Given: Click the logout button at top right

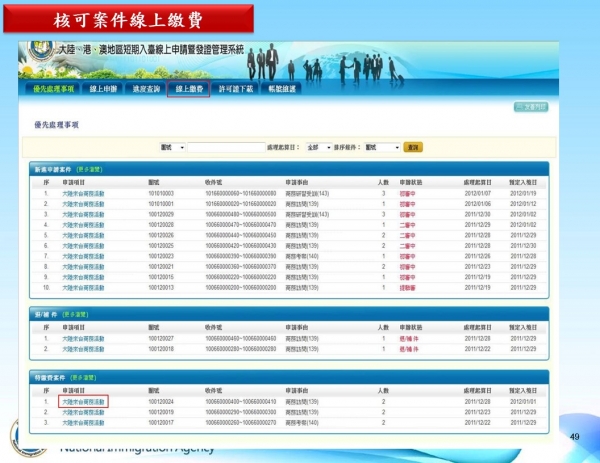Looking at the screenshot, I should [x=531, y=106].
